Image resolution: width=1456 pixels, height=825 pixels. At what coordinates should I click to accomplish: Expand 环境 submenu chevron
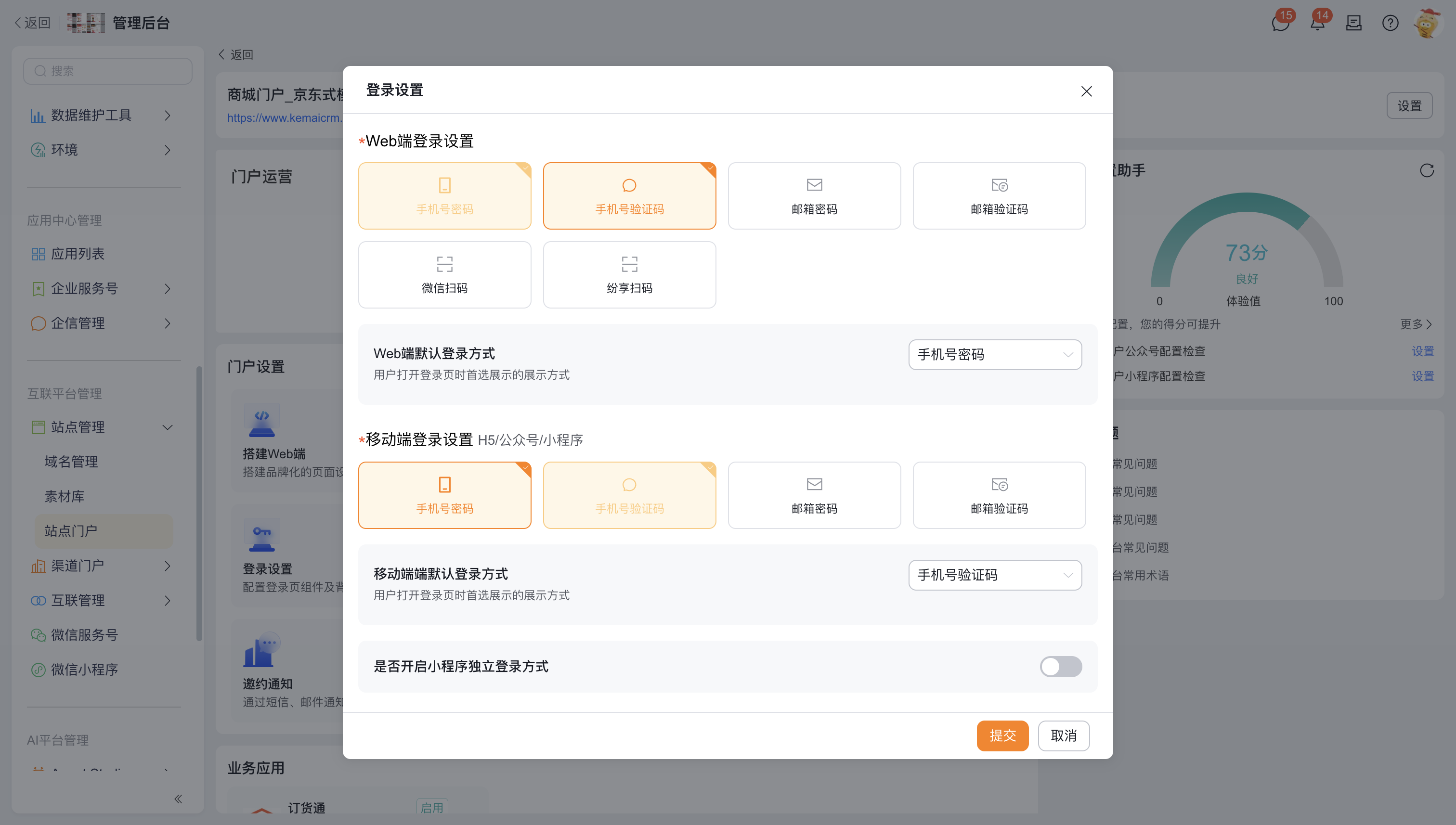[x=167, y=150]
